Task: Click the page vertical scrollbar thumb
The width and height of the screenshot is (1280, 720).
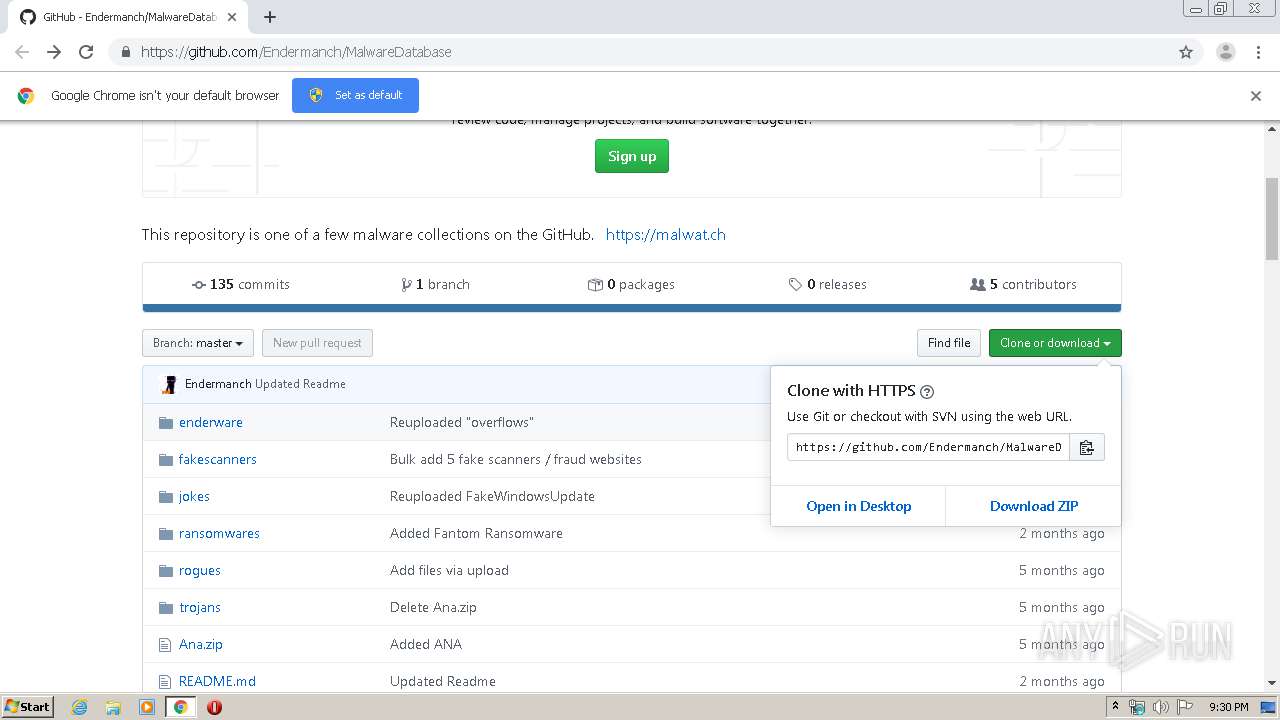Action: (1272, 218)
